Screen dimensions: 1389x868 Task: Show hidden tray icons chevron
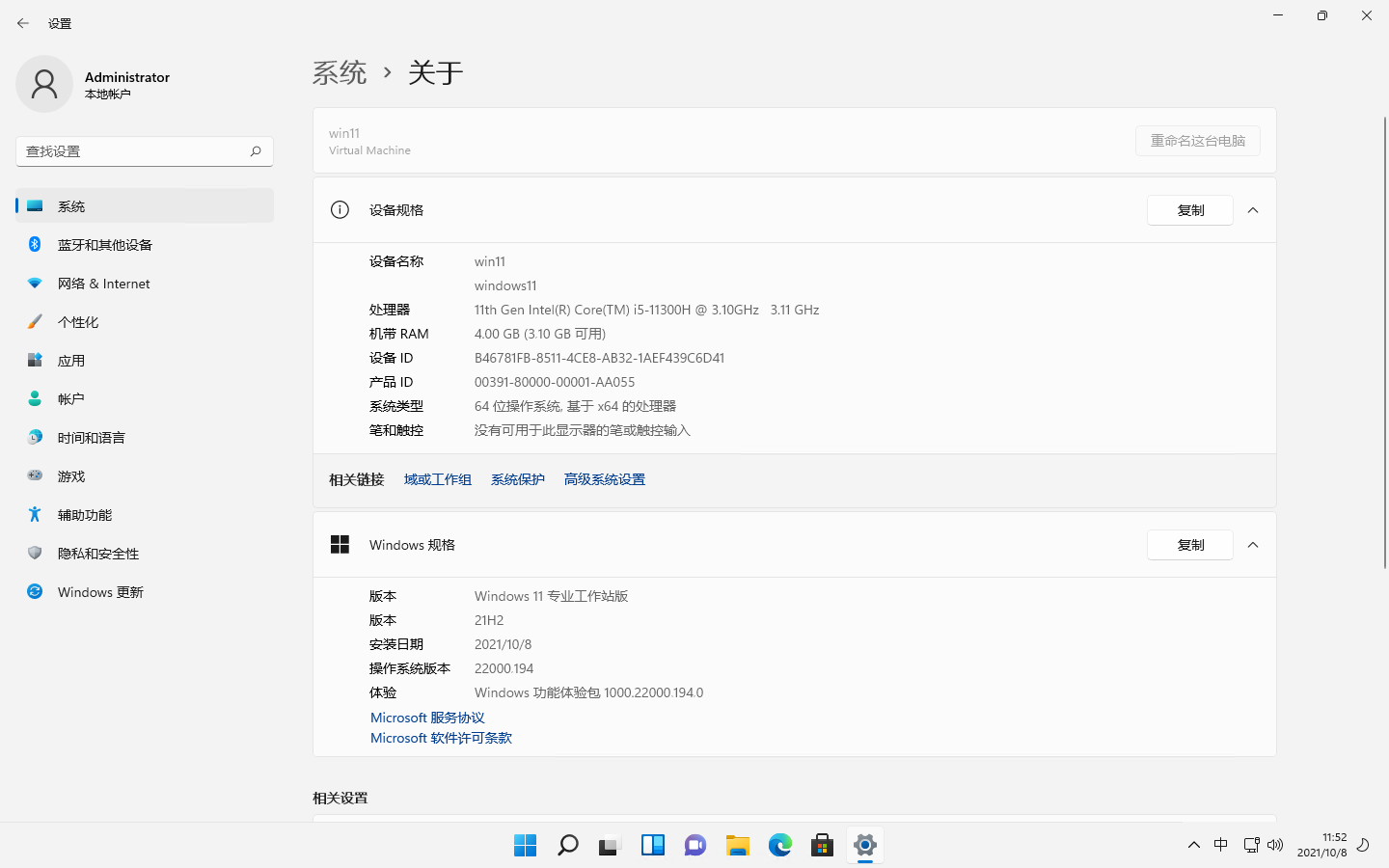[x=1194, y=845]
